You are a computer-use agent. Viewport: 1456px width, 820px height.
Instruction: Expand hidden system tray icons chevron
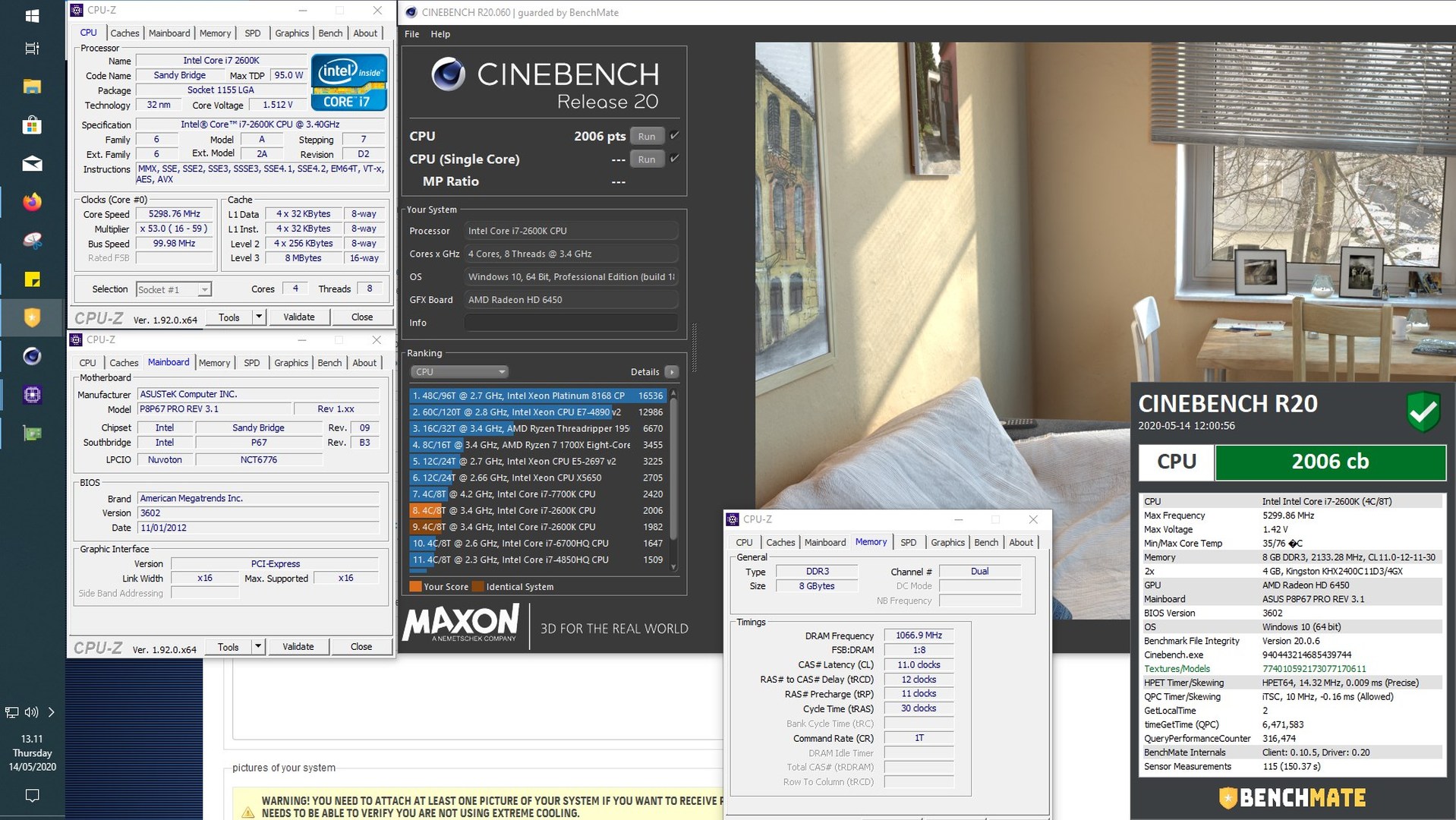coord(51,712)
